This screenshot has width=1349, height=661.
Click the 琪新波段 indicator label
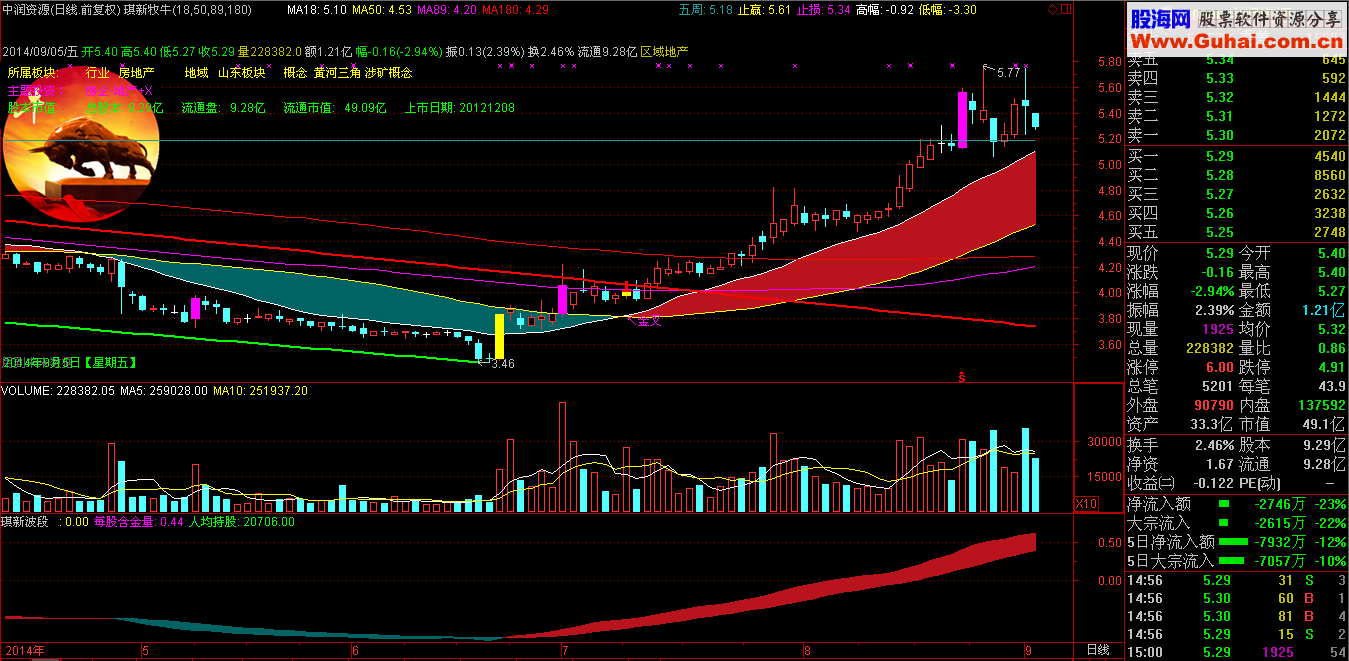(26, 521)
